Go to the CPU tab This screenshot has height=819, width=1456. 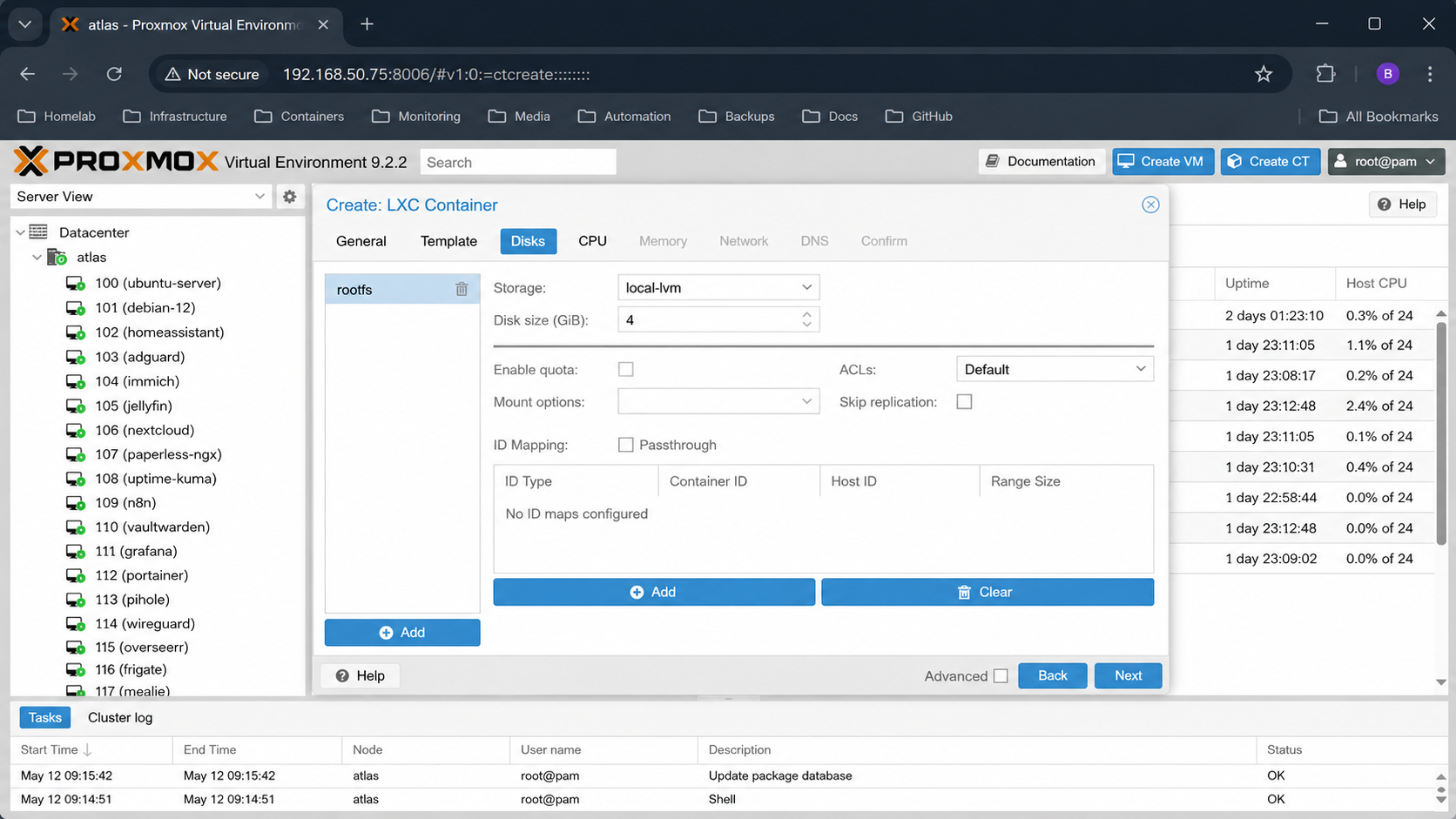(x=592, y=241)
